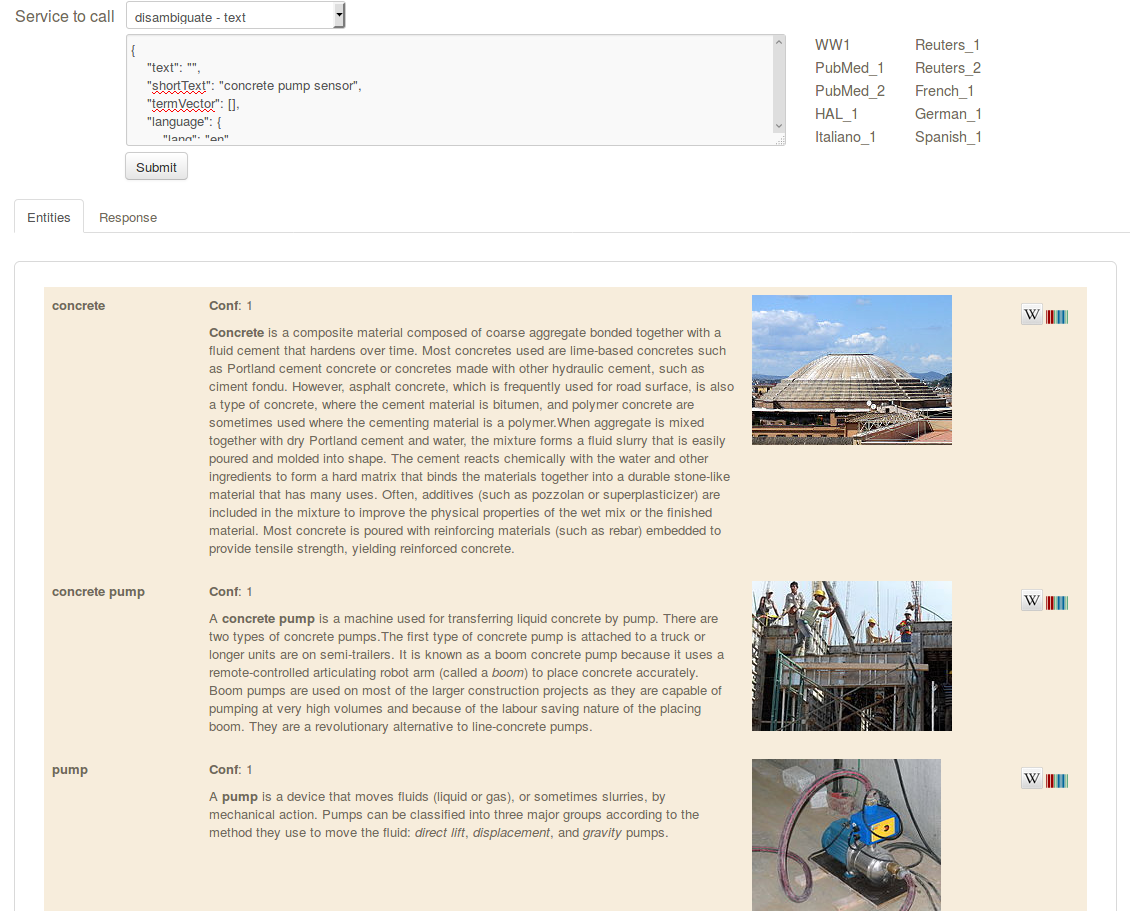Load the WW1 example
The width and height of the screenshot is (1130, 911).
click(x=832, y=45)
